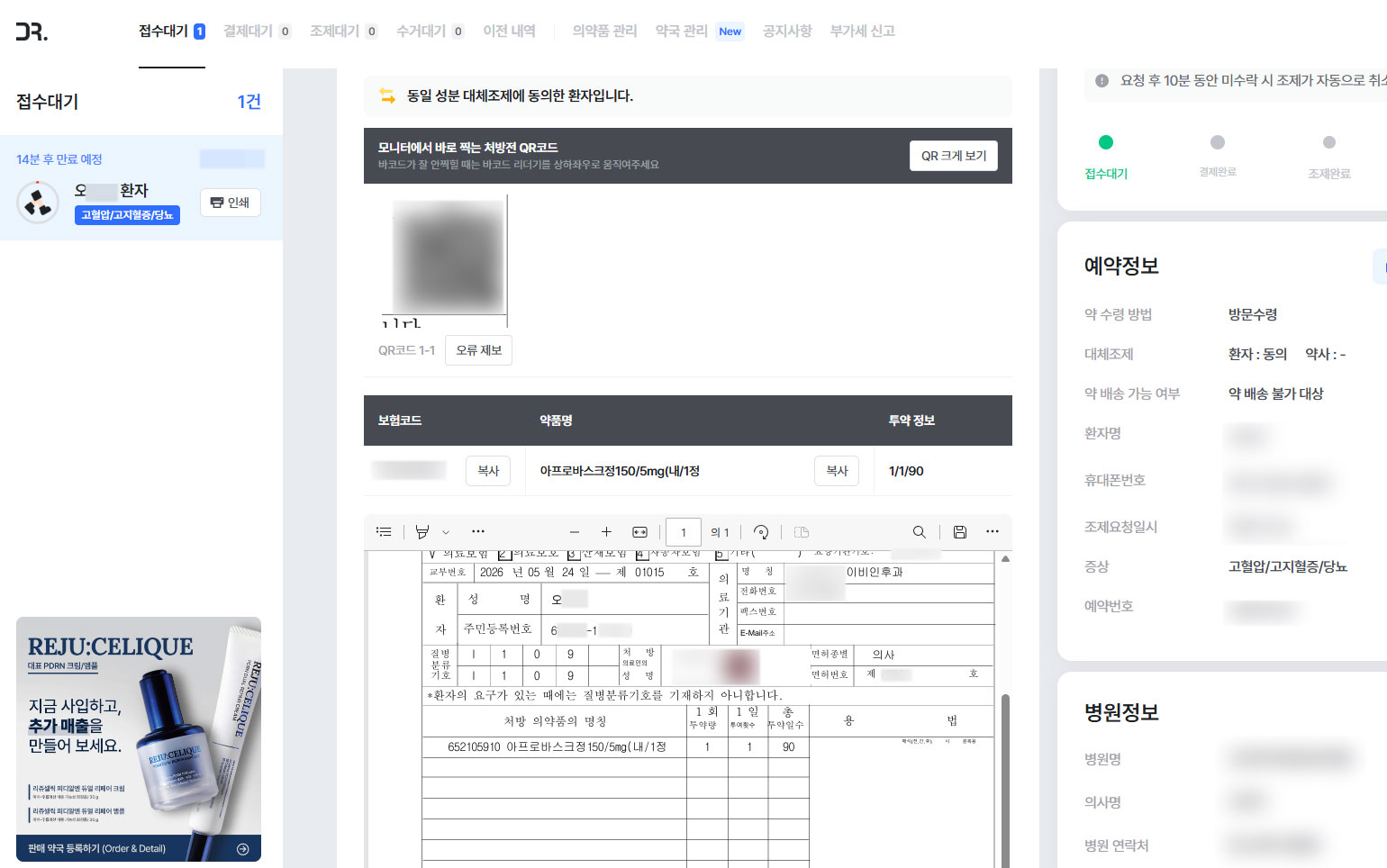This screenshot has height=868, width=1387.
Task: Click 이비인후과 text in prescription
Action: (x=875, y=573)
